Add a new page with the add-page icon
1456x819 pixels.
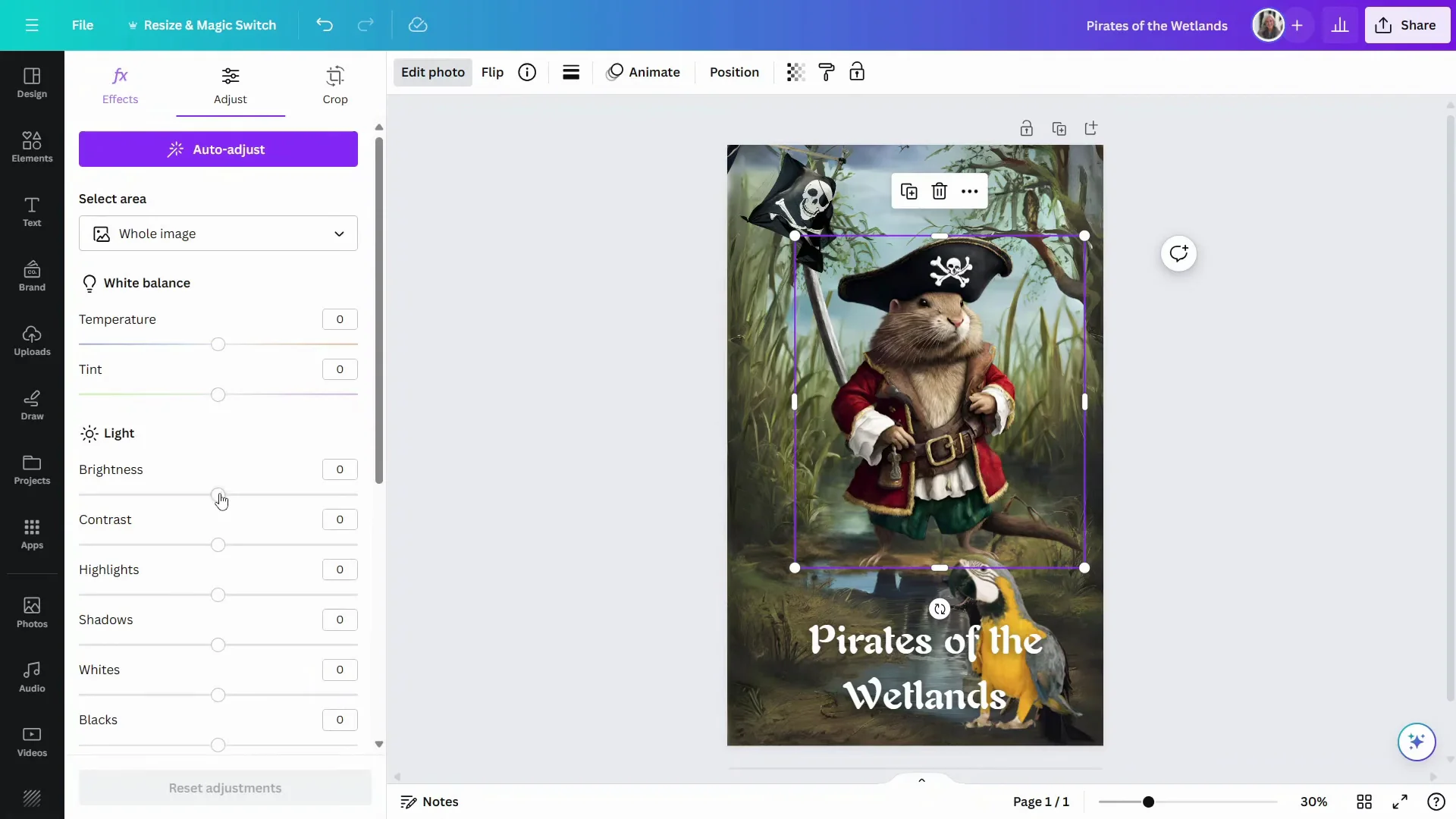click(1091, 128)
